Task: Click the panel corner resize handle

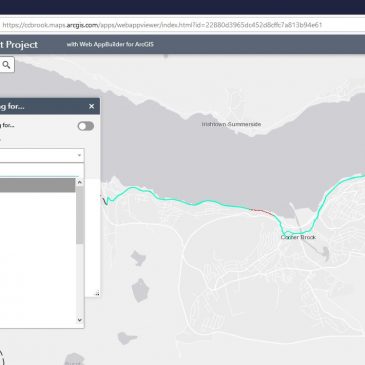Action: click(97, 293)
